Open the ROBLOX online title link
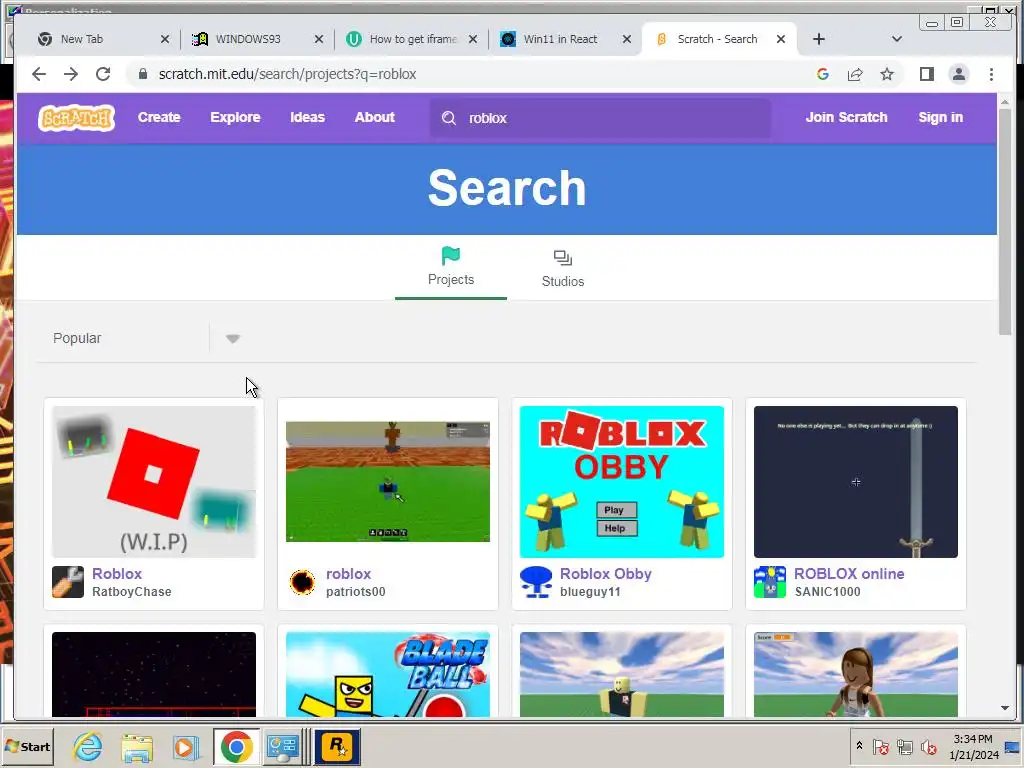 (x=849, y=574)
